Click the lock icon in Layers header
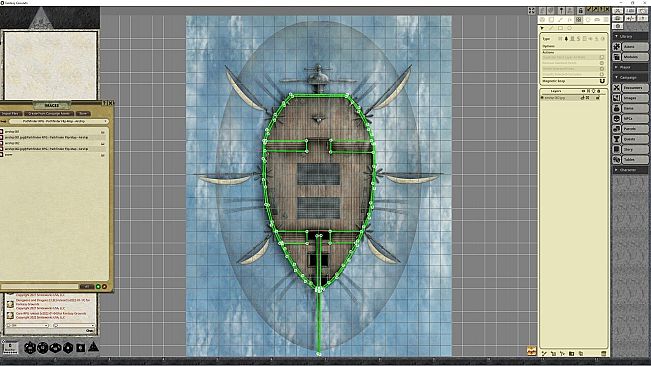The width and height of the screenshot is (651, 366). point(598,91)
